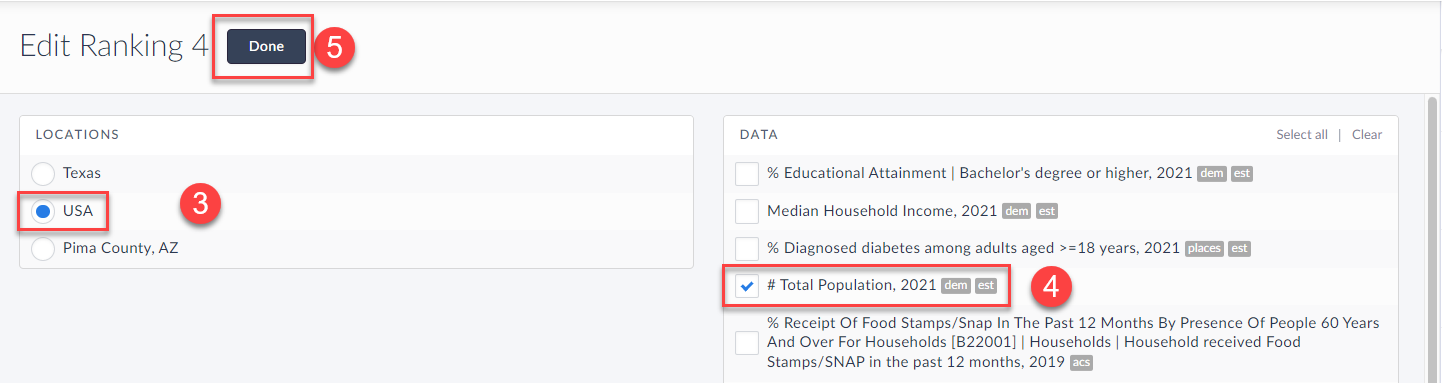This screenshot has width=1442, height=383.
Task: Uncheck Total Population, 2021 checkbox
Action: pyautogui.click(x=747, y=286)
